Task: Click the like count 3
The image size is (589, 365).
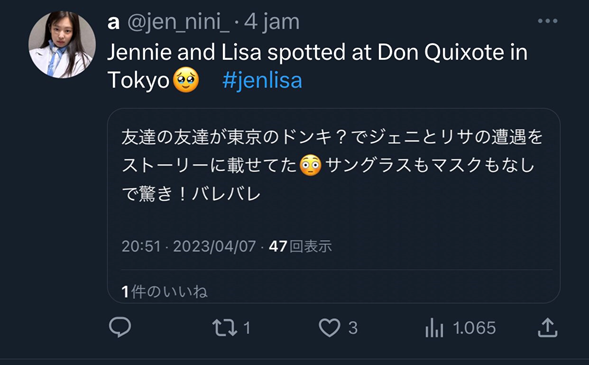Action: point(353,328)
